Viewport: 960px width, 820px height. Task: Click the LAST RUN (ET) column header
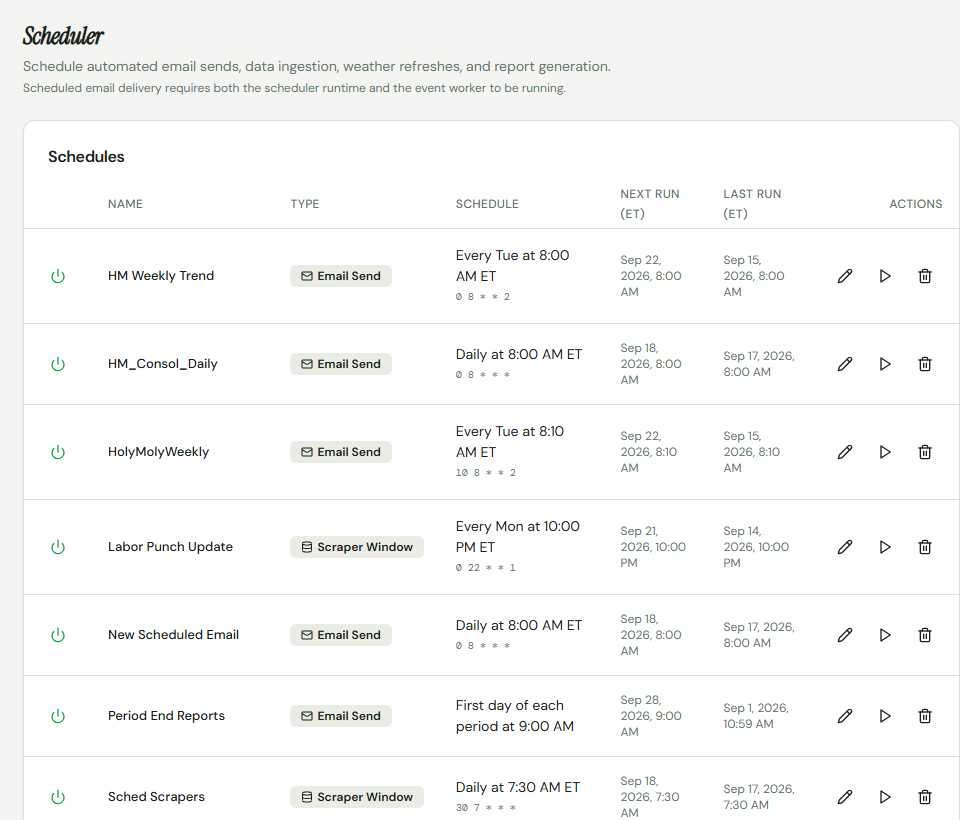pyautogui.click(x=752, y=204)
